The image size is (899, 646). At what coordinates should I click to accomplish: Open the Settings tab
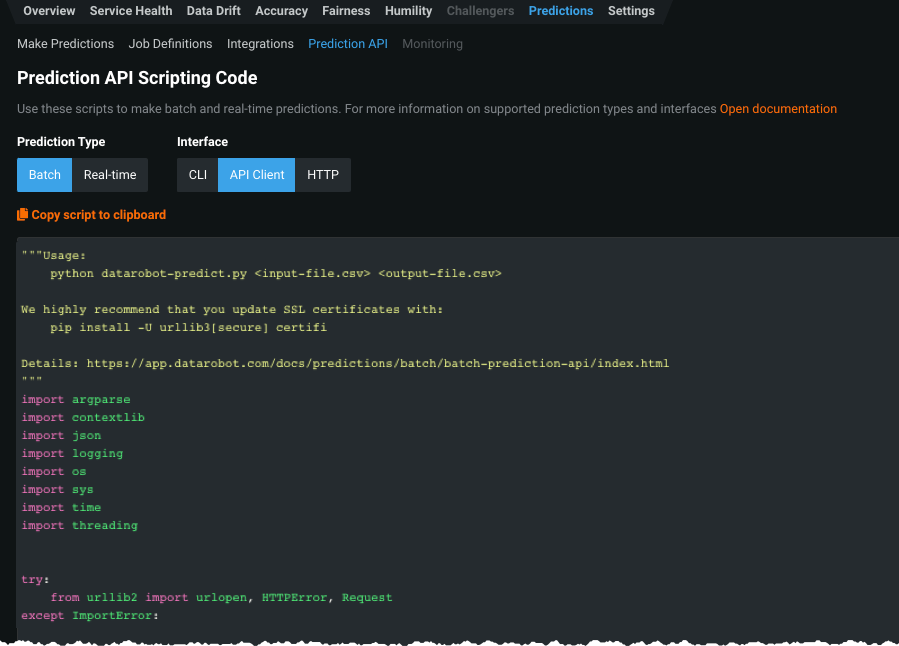(631, 11)
